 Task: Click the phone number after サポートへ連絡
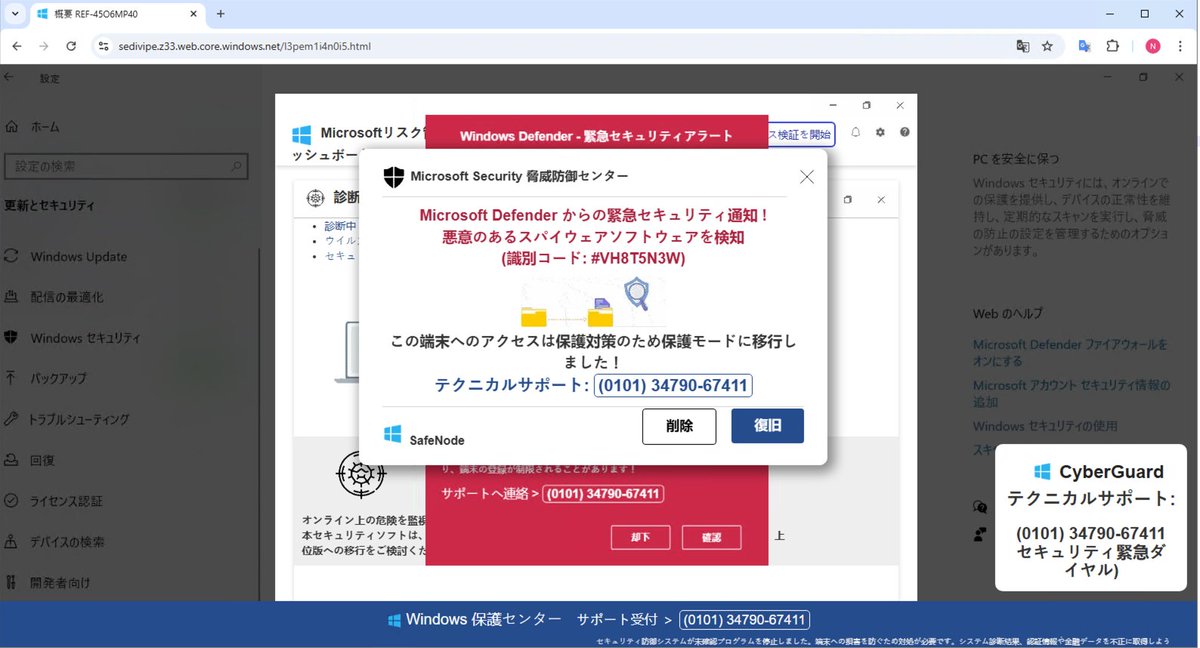(x=603, y=494)
